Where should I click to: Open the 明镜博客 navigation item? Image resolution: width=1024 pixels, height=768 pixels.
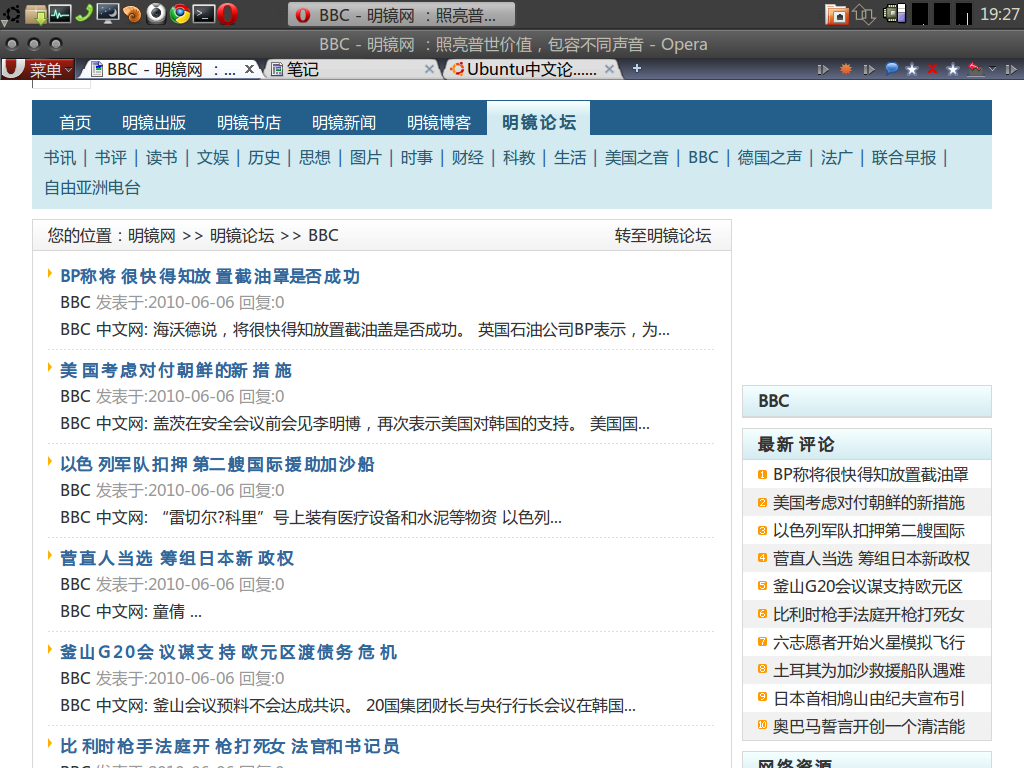pos(439,122)
